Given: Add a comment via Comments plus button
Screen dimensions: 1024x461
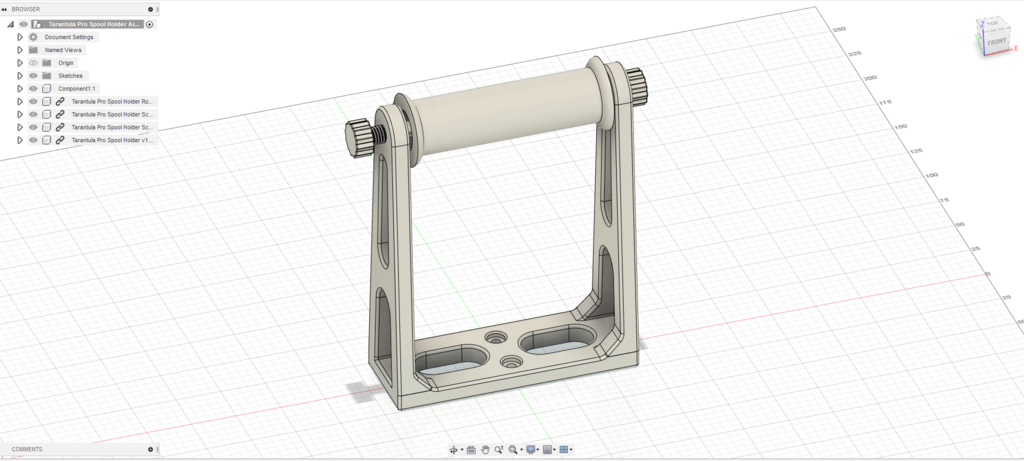Looking at the screenshot, I should tap(150, 450).
